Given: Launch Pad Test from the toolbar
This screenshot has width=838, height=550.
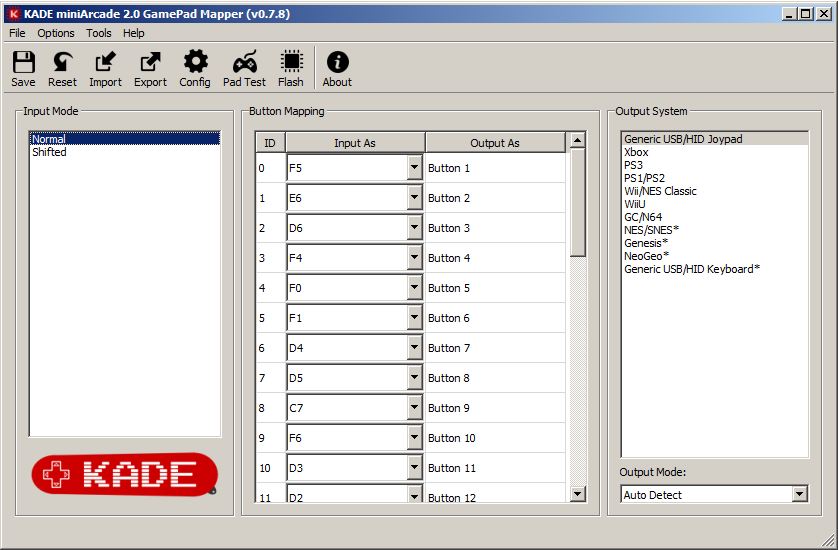Looking at the screenshot, I should pyautogui.click(x=244, y=68).
